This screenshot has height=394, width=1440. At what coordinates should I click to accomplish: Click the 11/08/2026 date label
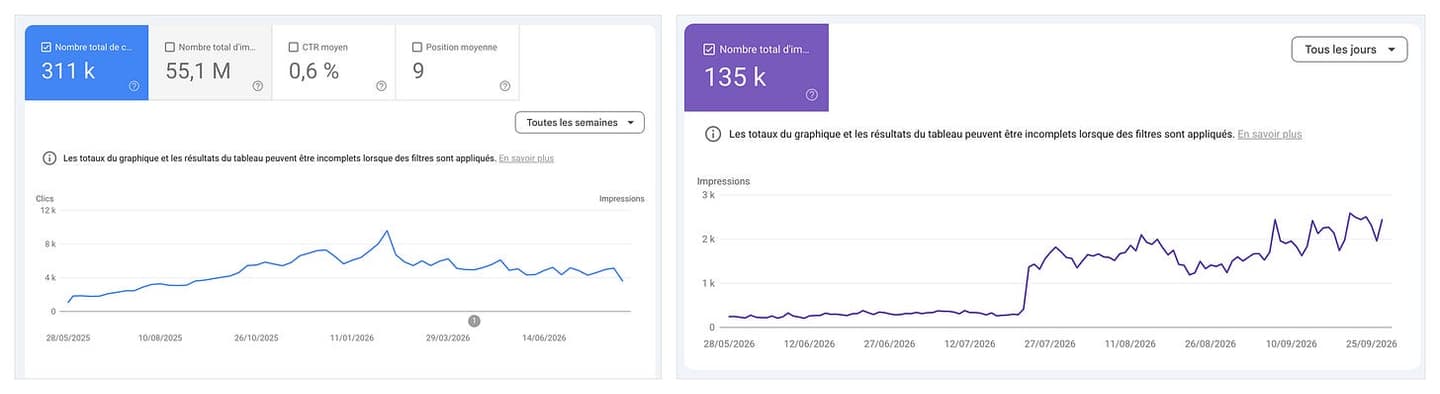pos(1130,344)
